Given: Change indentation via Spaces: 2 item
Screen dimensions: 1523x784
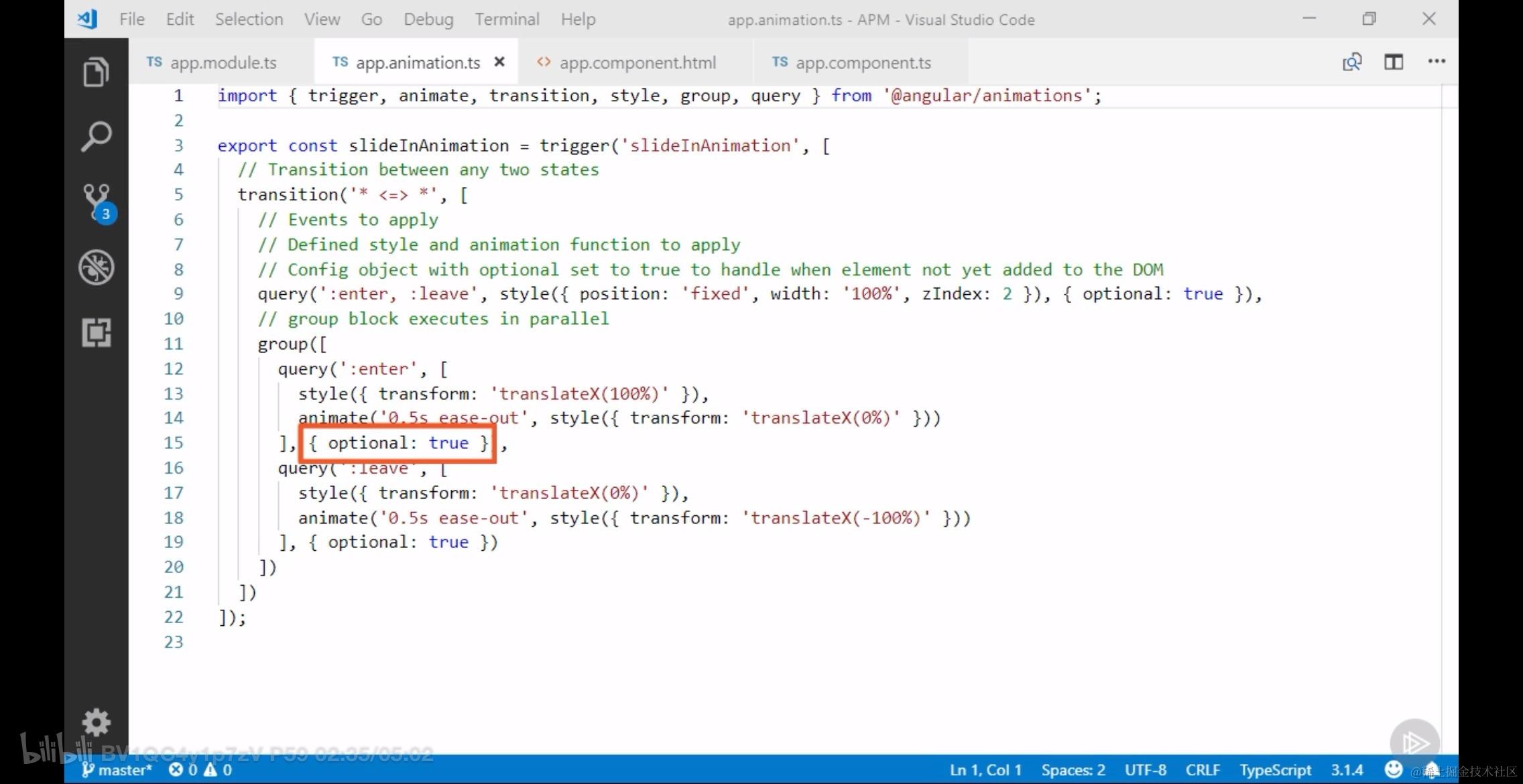Looking at the screenshot, I should click(x=1073, y=770).
